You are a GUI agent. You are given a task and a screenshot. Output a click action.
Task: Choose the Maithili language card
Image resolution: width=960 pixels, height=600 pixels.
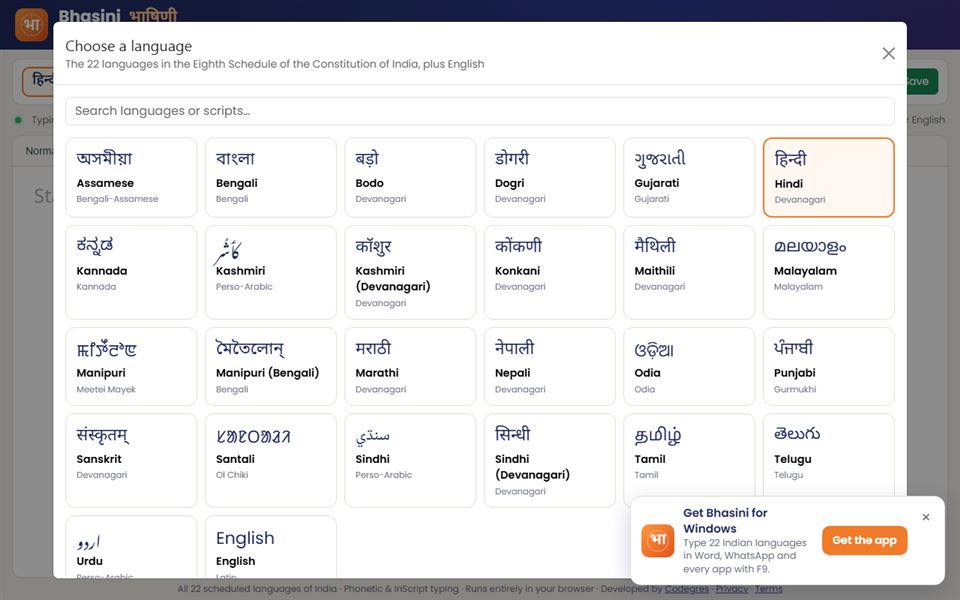[x=689, y=272]
